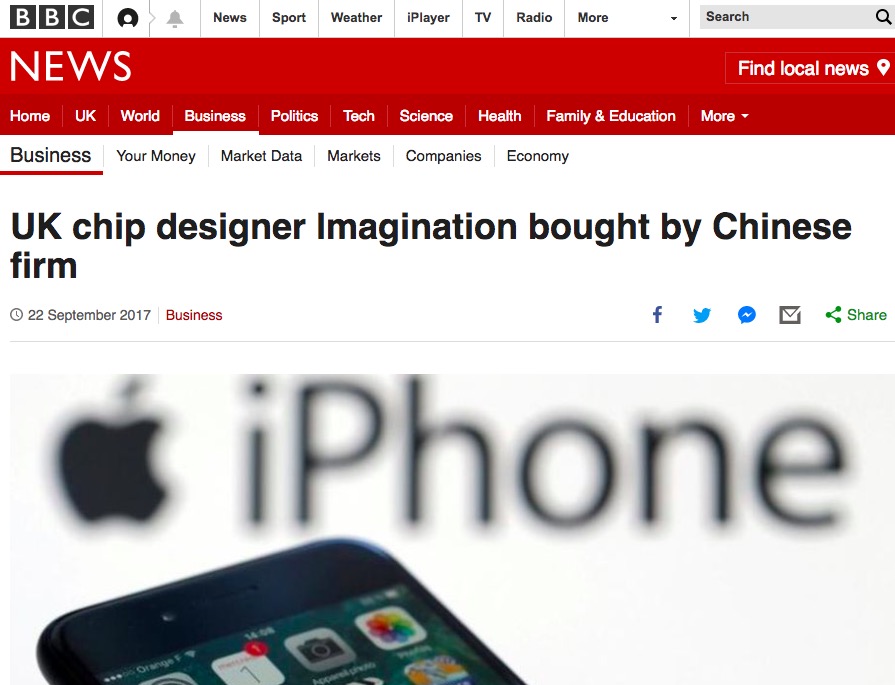The width and height of the screenshot is (895, 685).
Task: Open the iPhone article image
Action: coord(452,529)
